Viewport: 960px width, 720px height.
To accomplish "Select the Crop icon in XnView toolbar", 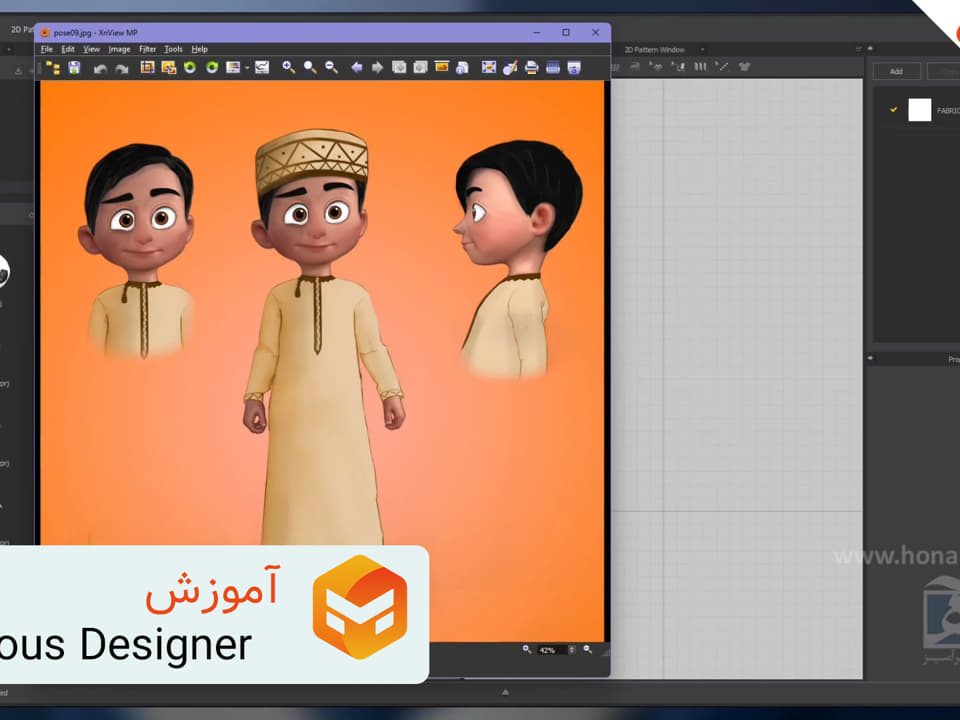I will pyautogui.click(x=147, y=67).
